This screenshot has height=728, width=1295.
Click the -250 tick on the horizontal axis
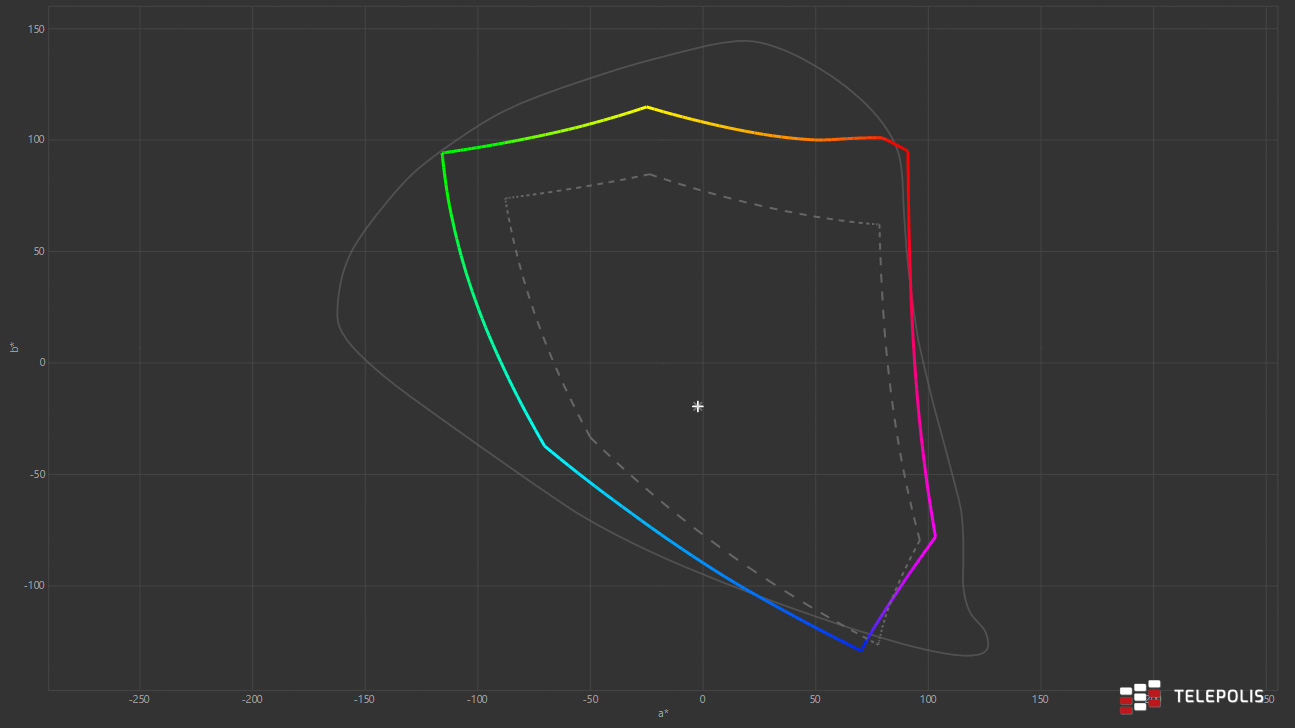coord(139,699)
